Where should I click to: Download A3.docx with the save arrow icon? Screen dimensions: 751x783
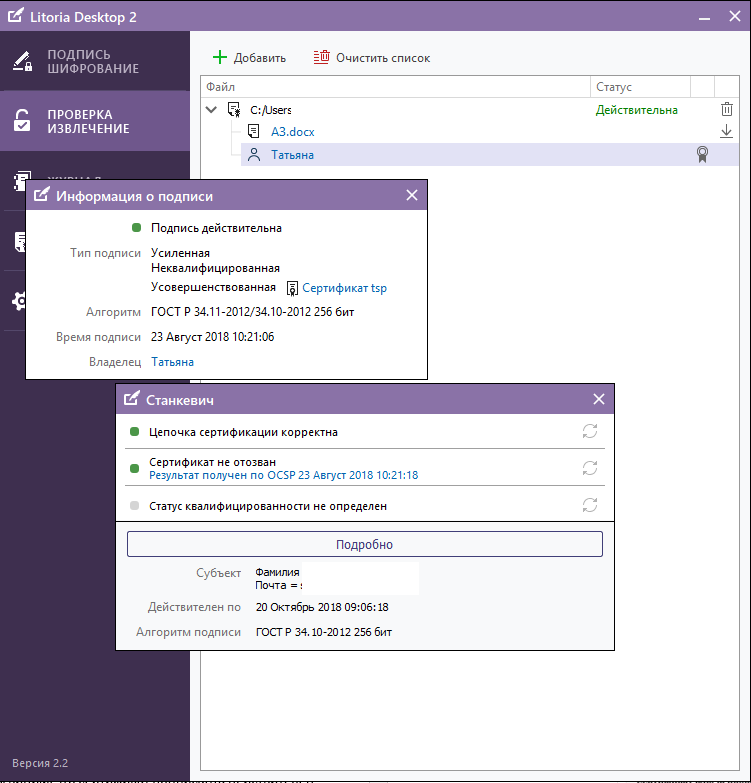[x=727, y=131]
